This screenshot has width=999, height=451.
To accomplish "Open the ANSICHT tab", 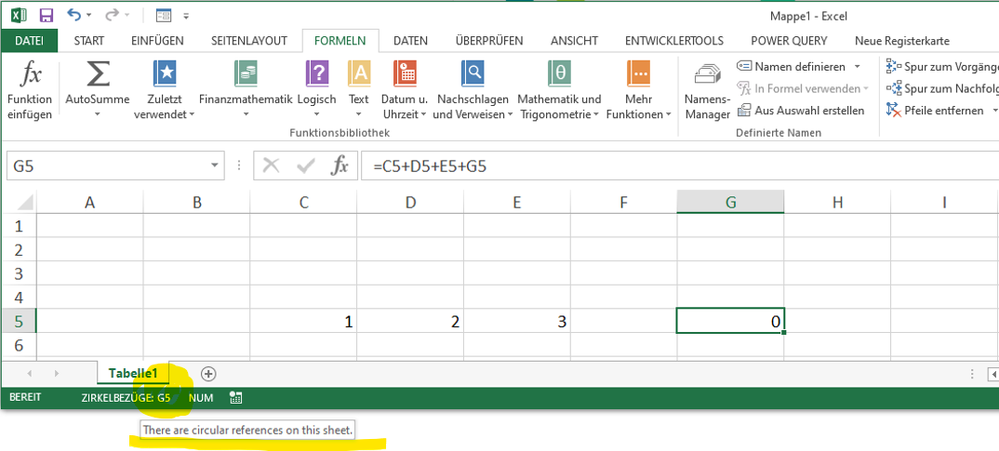I will coord(574,41).
